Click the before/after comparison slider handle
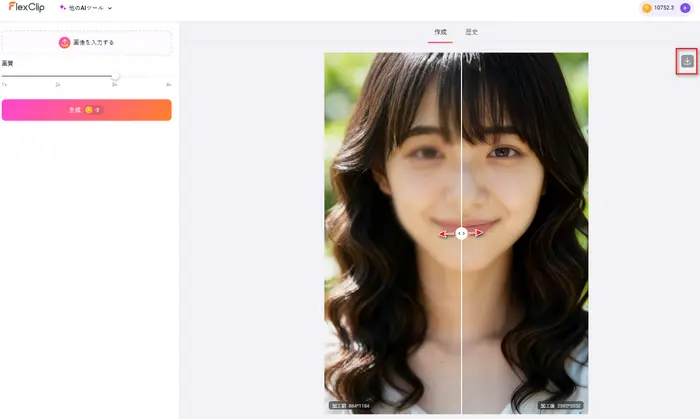Image resolution: width=700 pixels, height=419 pixels. (x=461, y=233)
